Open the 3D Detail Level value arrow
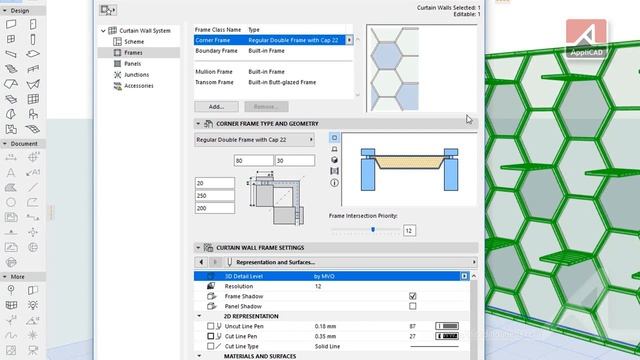The height and width of the screenshot is (360, 640). click(x=464, y=276)
